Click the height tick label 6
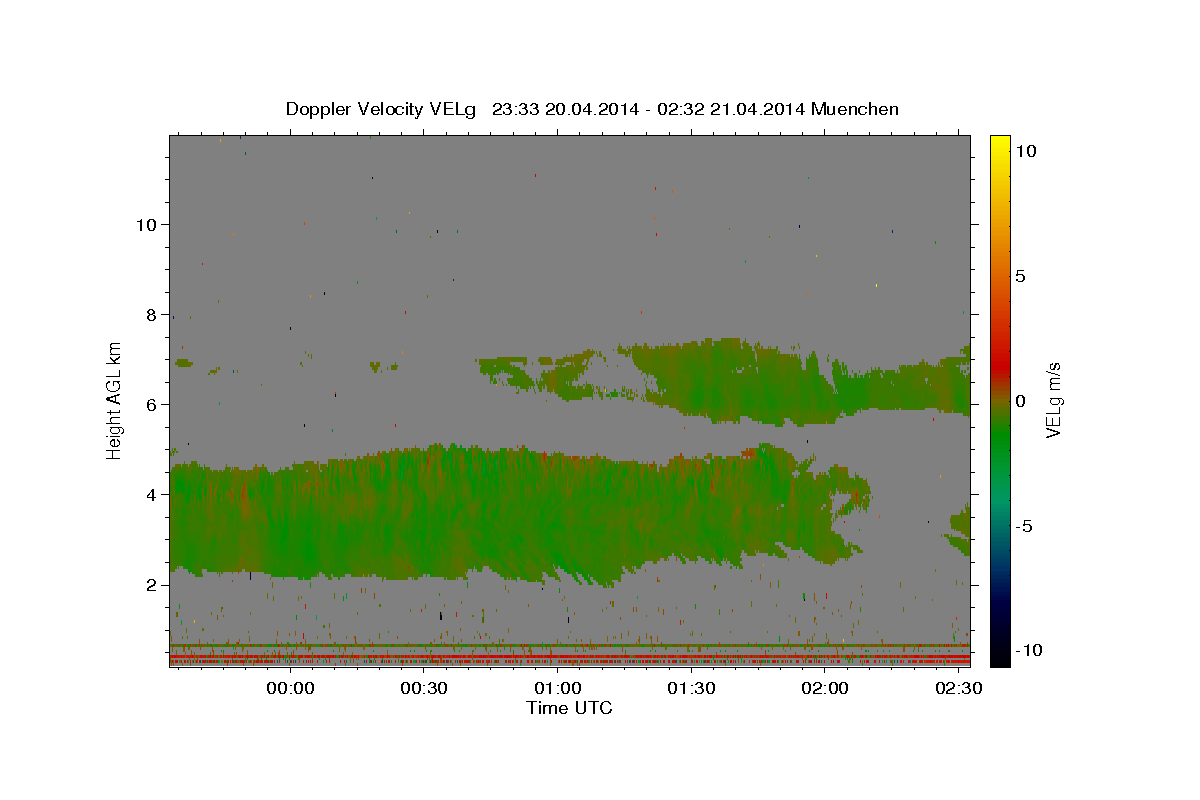1200x800 pixels. point(150,405)
